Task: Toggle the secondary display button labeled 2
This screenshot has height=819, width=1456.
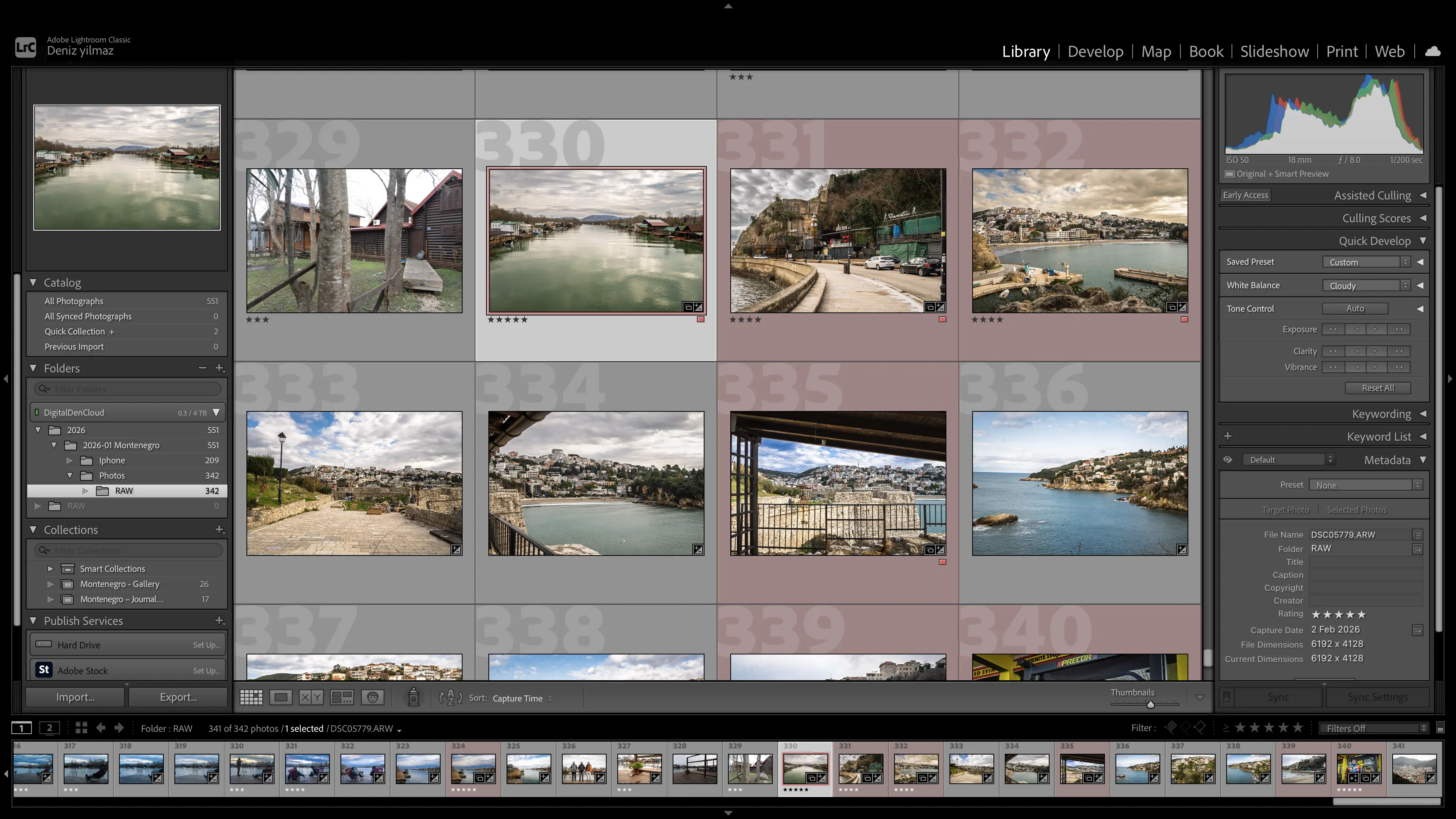Action: (x=50, y=728)
